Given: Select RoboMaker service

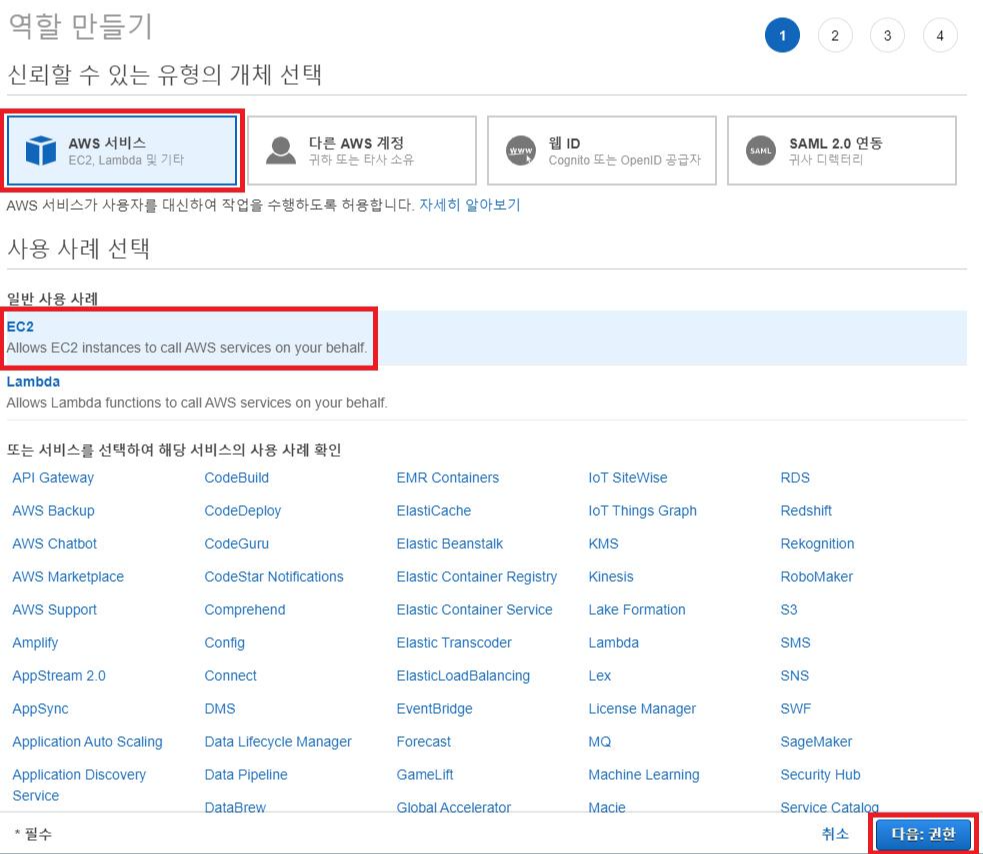Looking at the screenshot, I should (x=816, y=576).
